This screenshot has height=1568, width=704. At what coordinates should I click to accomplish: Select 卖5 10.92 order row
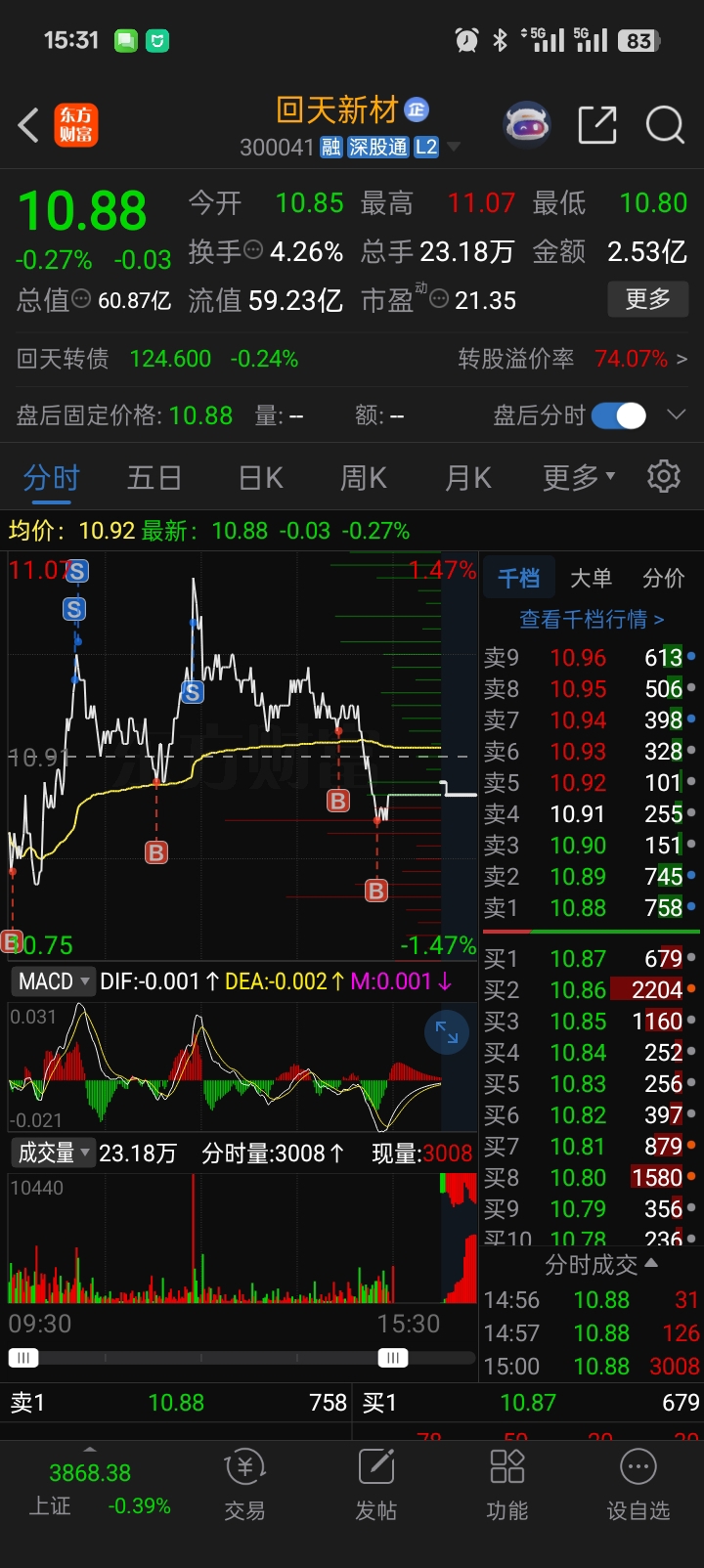click(591, 783)
